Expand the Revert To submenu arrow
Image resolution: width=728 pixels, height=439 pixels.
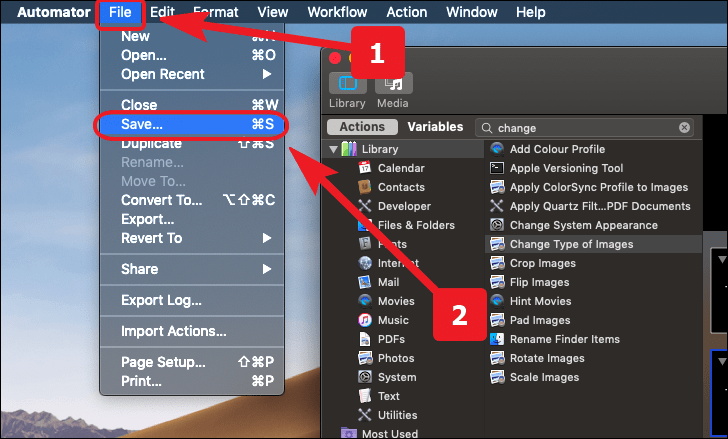(x=266, y=238)
